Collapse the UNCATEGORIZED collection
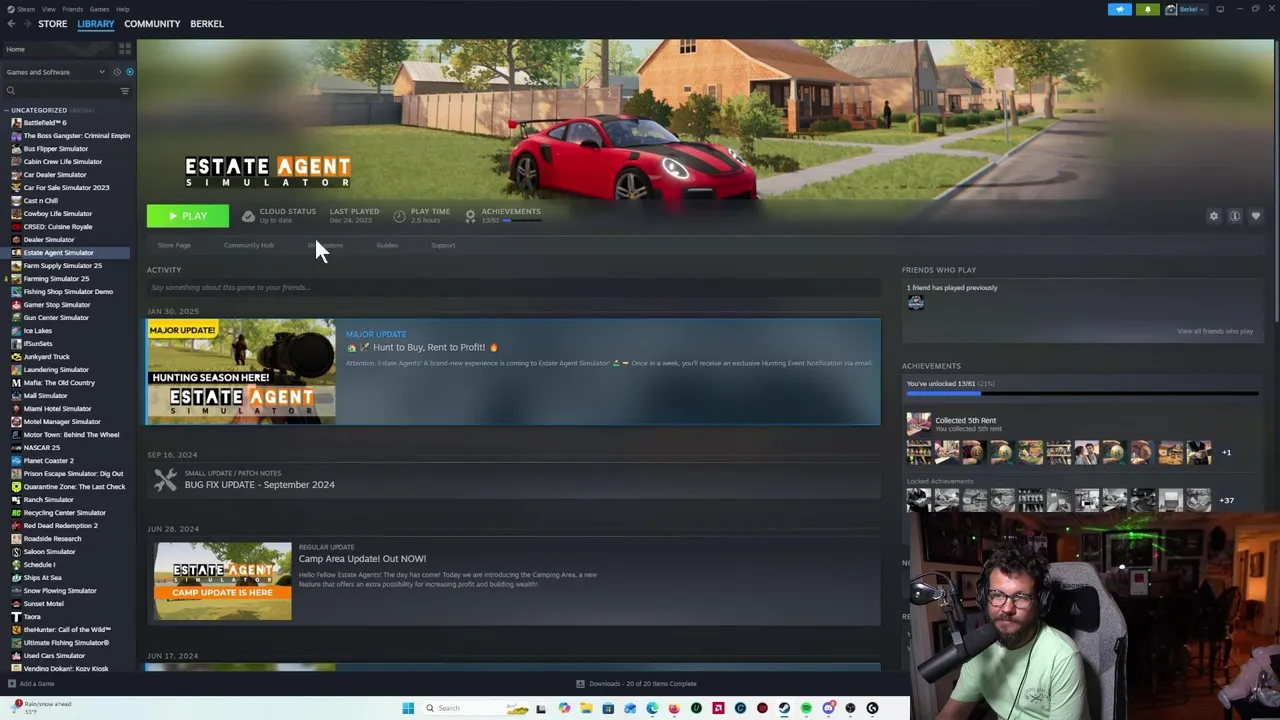The width and height of the screenshot is (1280, 720). coord(7,110)
